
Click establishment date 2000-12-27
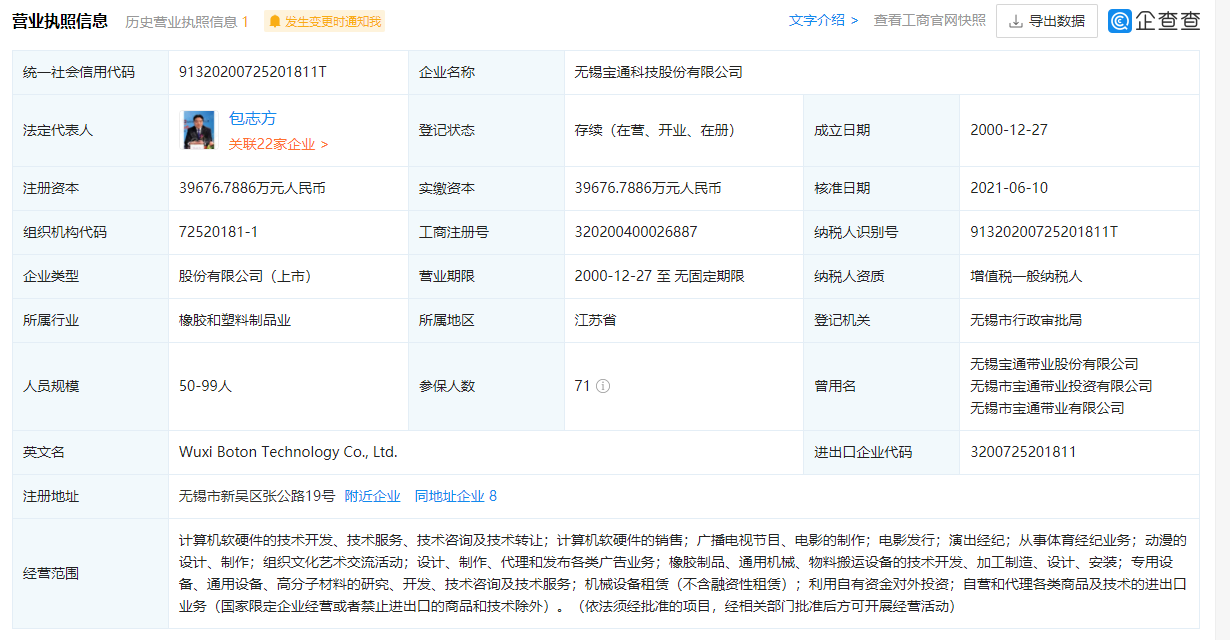1009,130
